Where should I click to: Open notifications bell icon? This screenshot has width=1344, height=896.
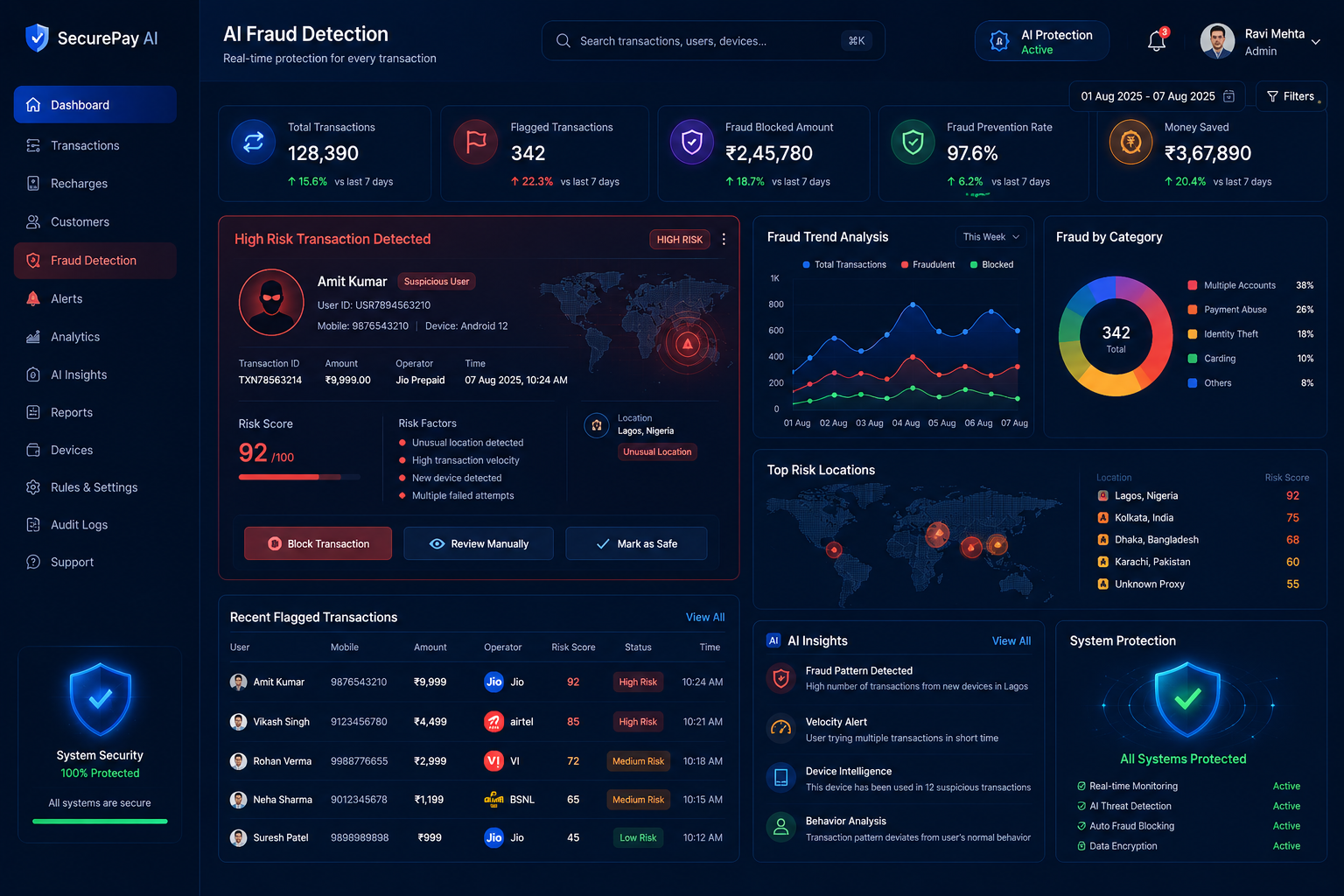(x=1157, y=41)
